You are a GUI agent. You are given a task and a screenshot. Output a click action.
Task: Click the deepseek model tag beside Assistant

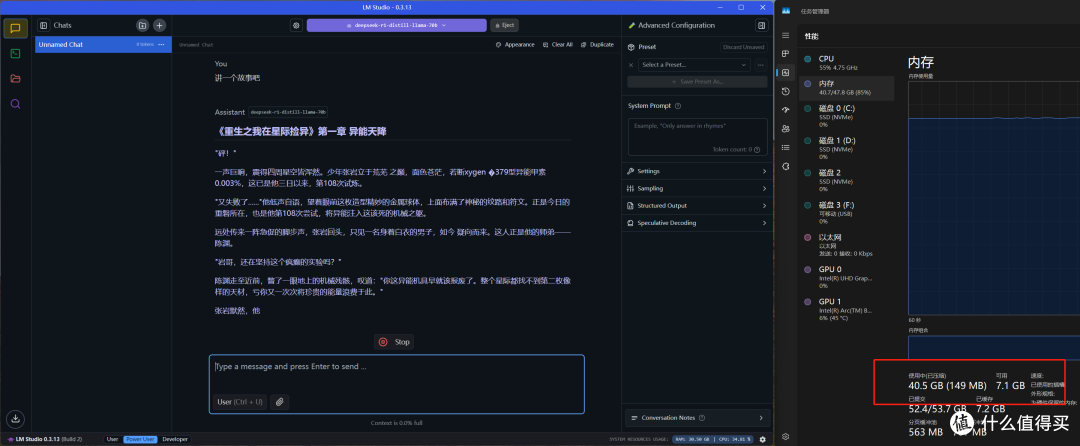[288, 112]
